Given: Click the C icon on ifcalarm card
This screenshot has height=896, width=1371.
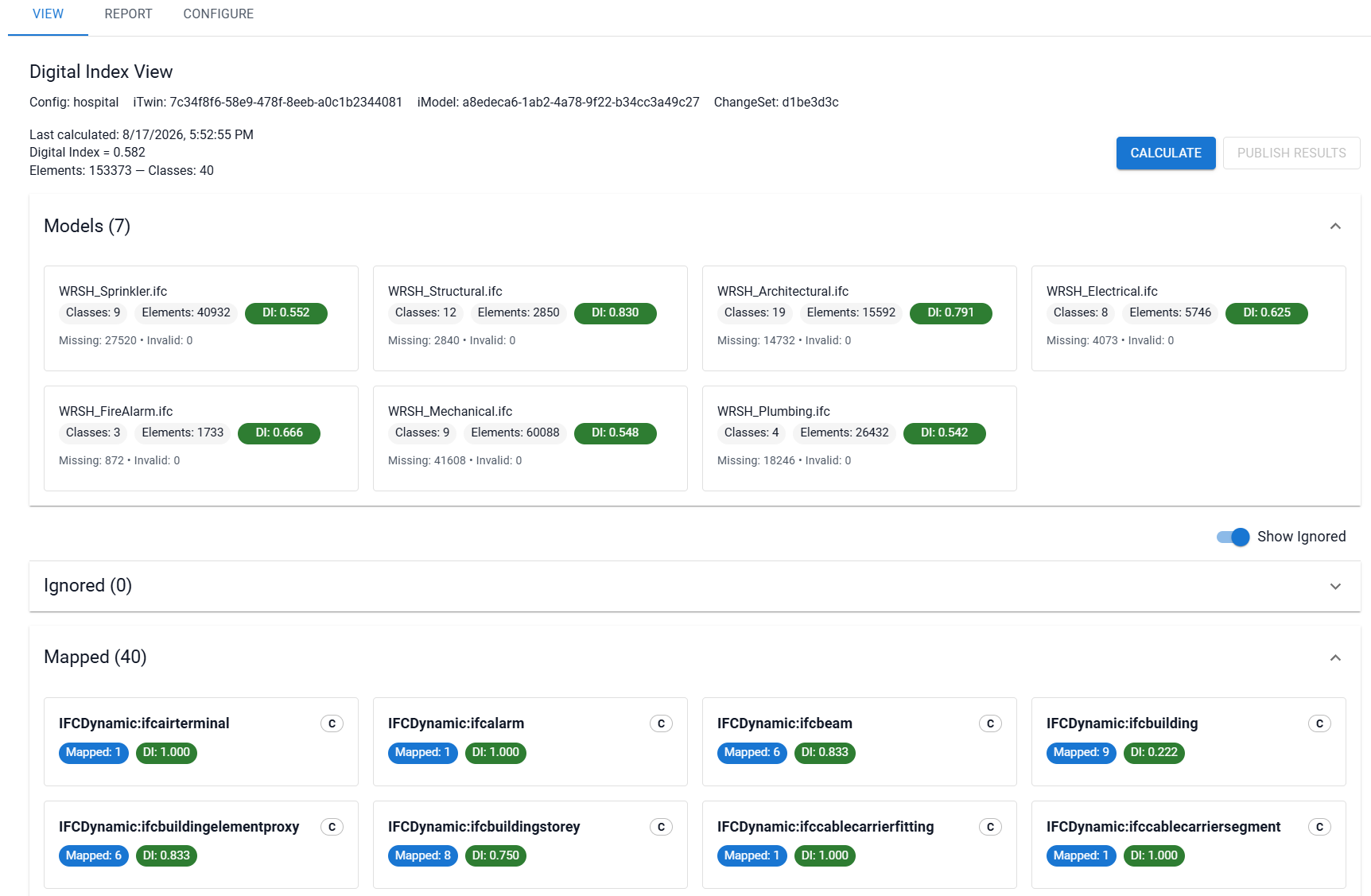Looking at the screenshot, I should (x=661, y=723).
